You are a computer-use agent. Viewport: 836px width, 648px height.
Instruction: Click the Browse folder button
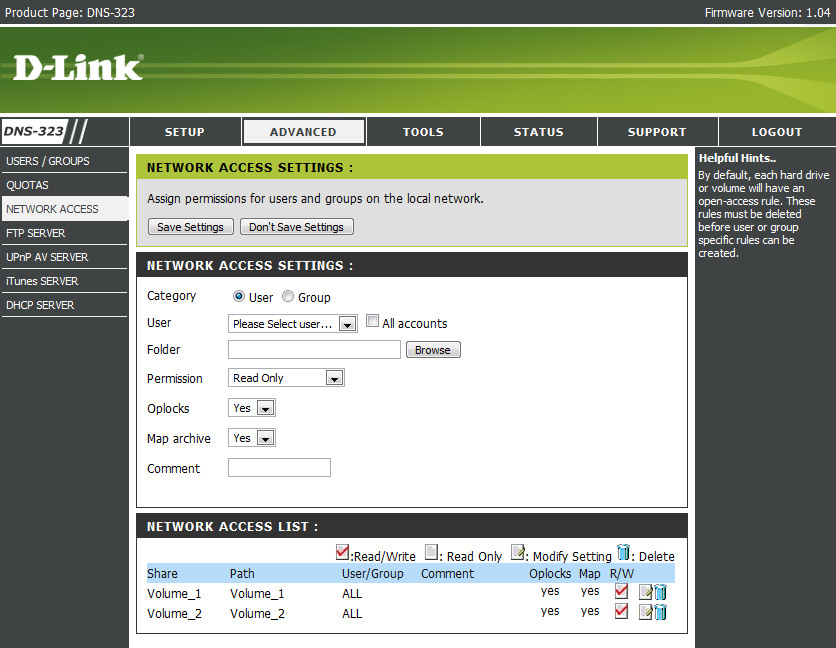(433, 350)
